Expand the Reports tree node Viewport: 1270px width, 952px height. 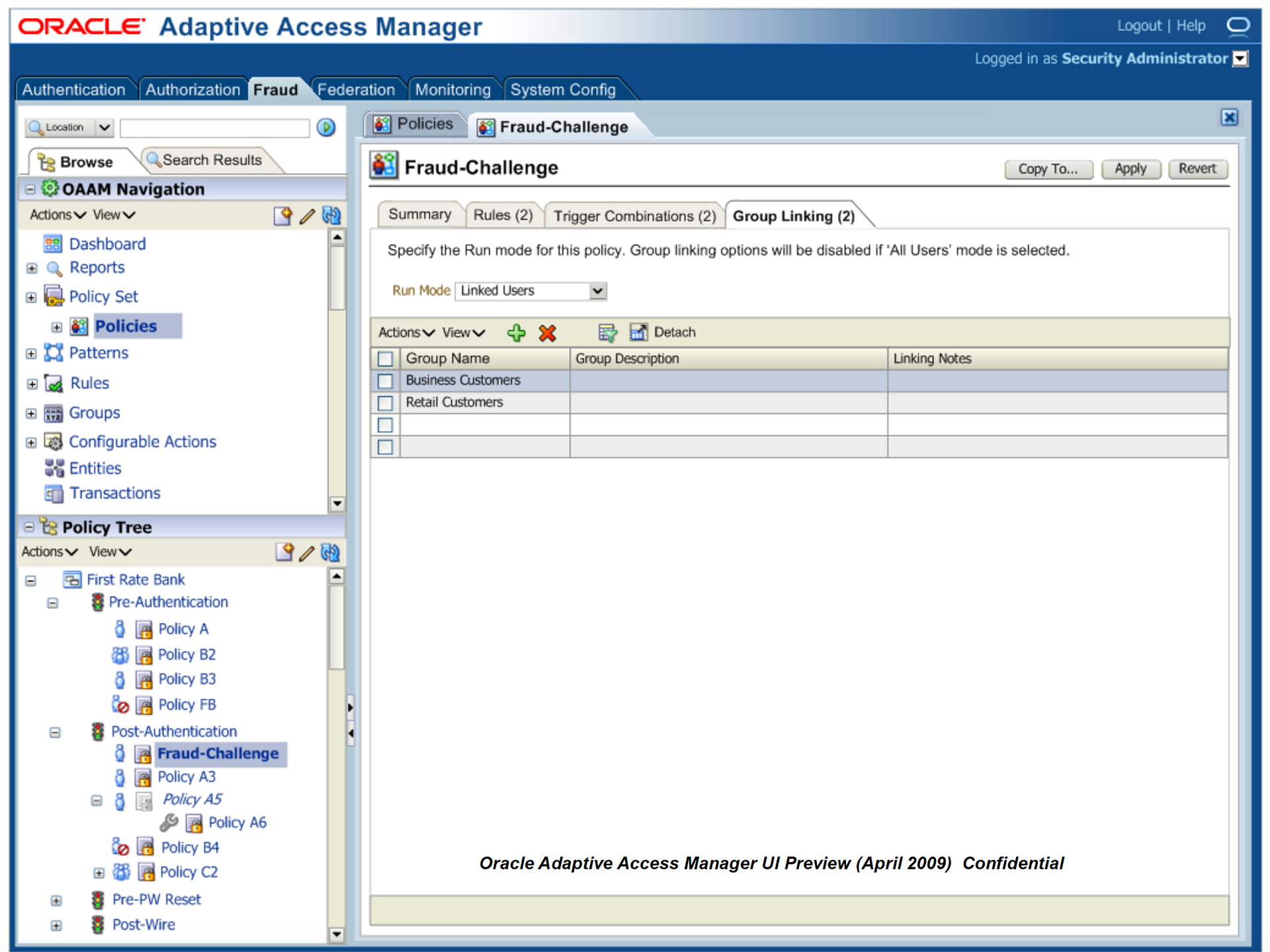[x=31, y=268]
